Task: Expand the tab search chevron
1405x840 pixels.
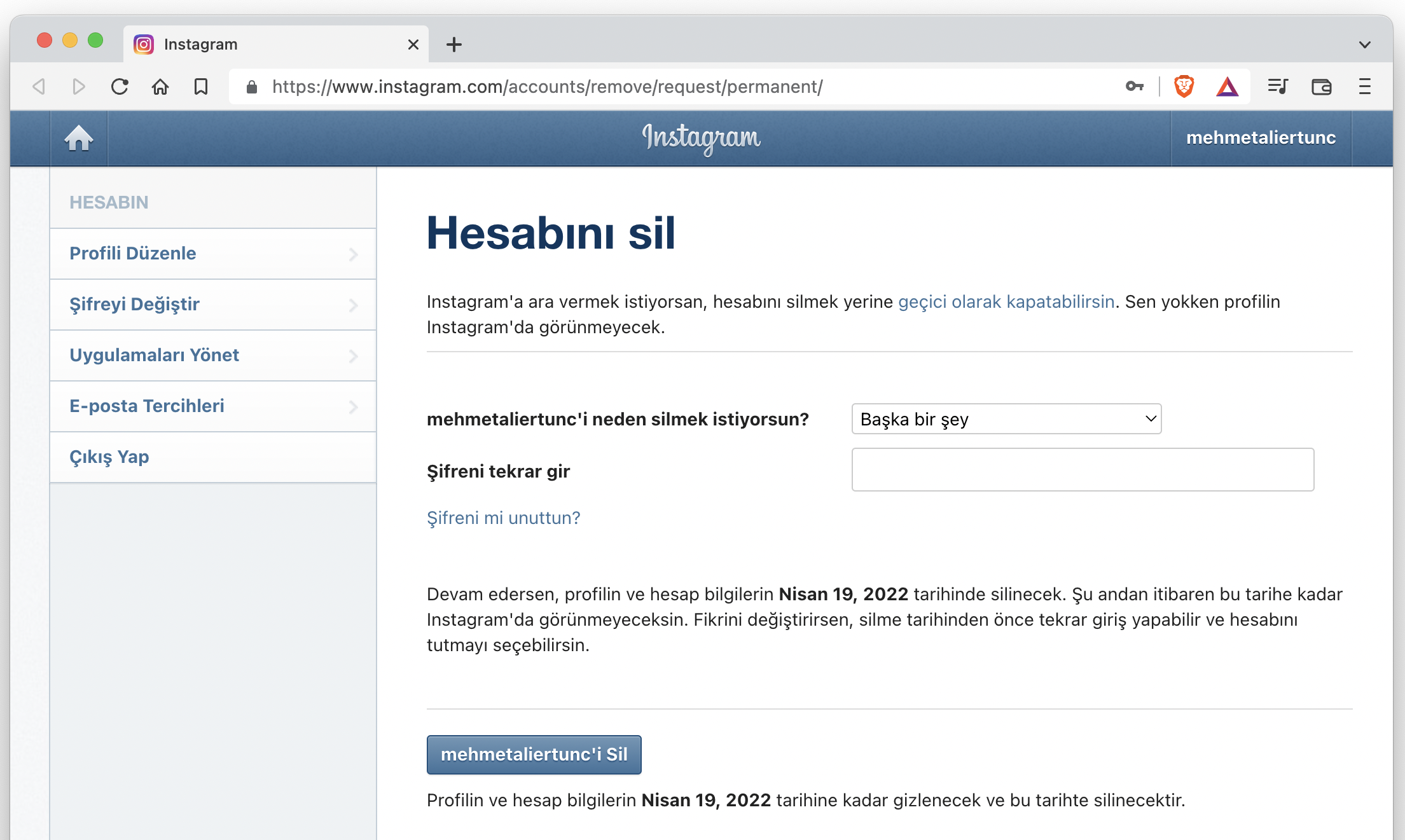Action: (1364, 45)
